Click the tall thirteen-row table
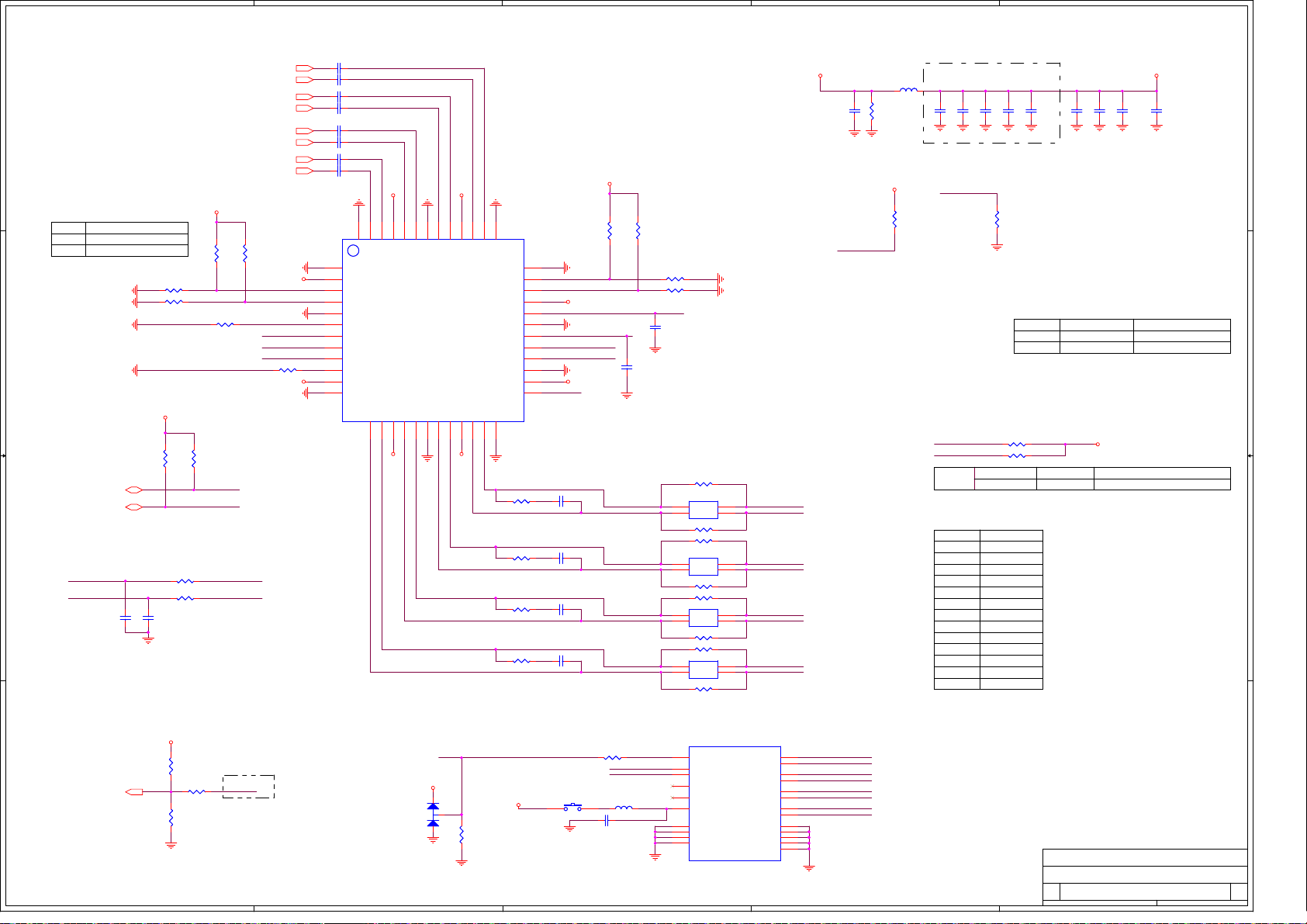The height and width of the screenshot is (924, 1307). [988, 610]
